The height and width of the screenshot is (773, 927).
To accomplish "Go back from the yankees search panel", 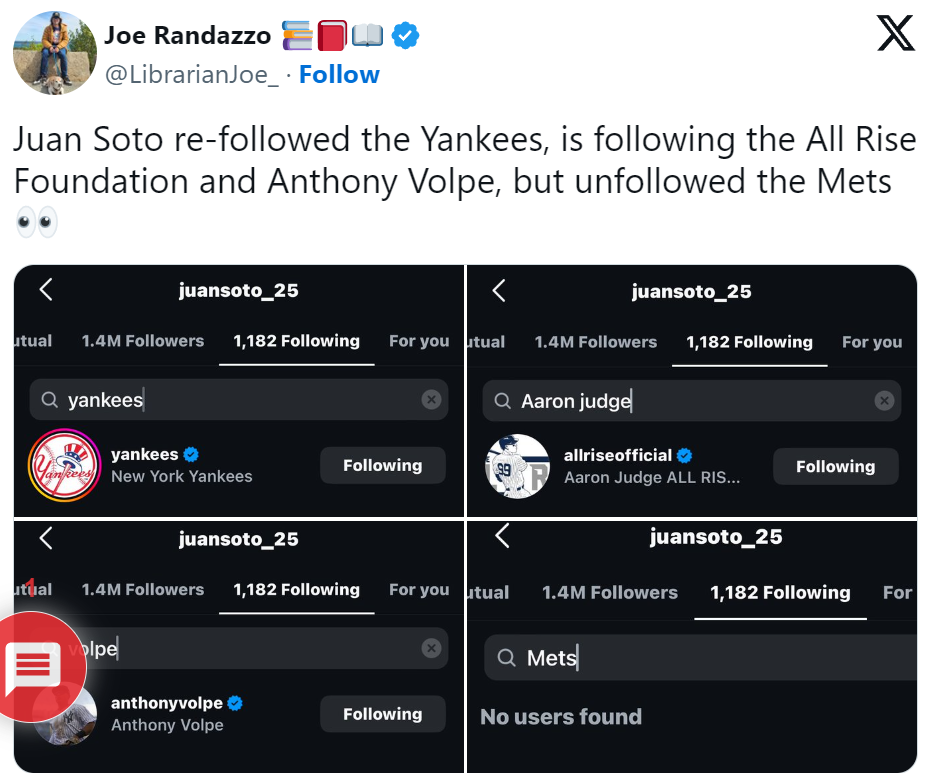I will click(x=46, y=290).
